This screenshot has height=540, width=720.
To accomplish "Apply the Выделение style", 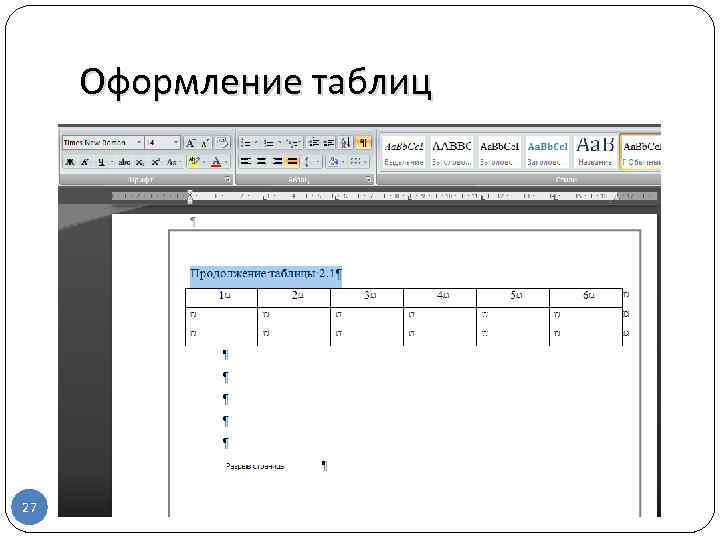I will point(404,153).
